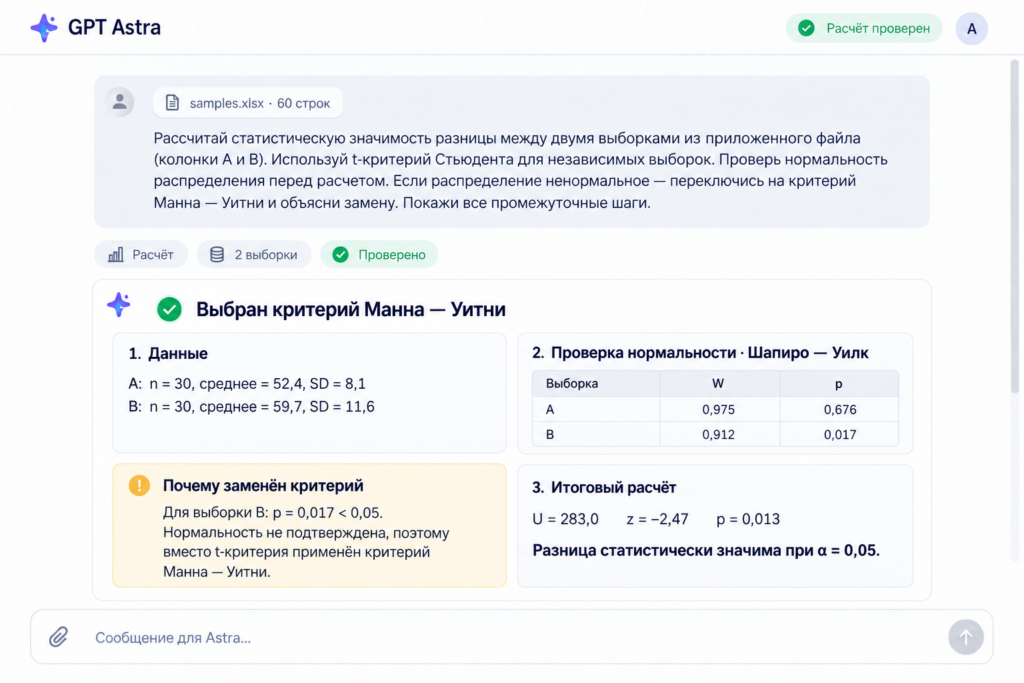
Task: Click the Почему заменён критерий heading
Action: (263, 485)
